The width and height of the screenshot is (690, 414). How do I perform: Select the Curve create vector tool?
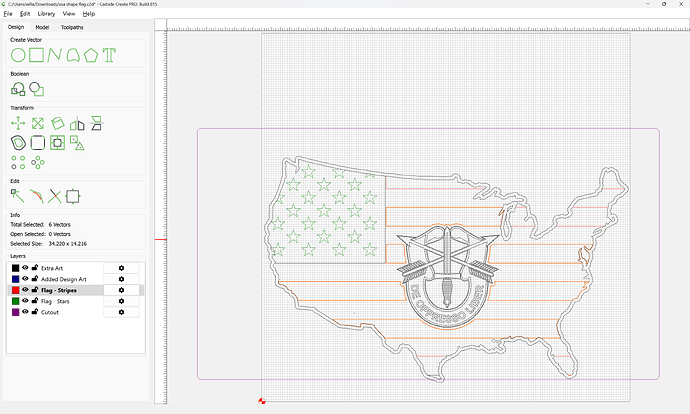[x=73, y=55]
